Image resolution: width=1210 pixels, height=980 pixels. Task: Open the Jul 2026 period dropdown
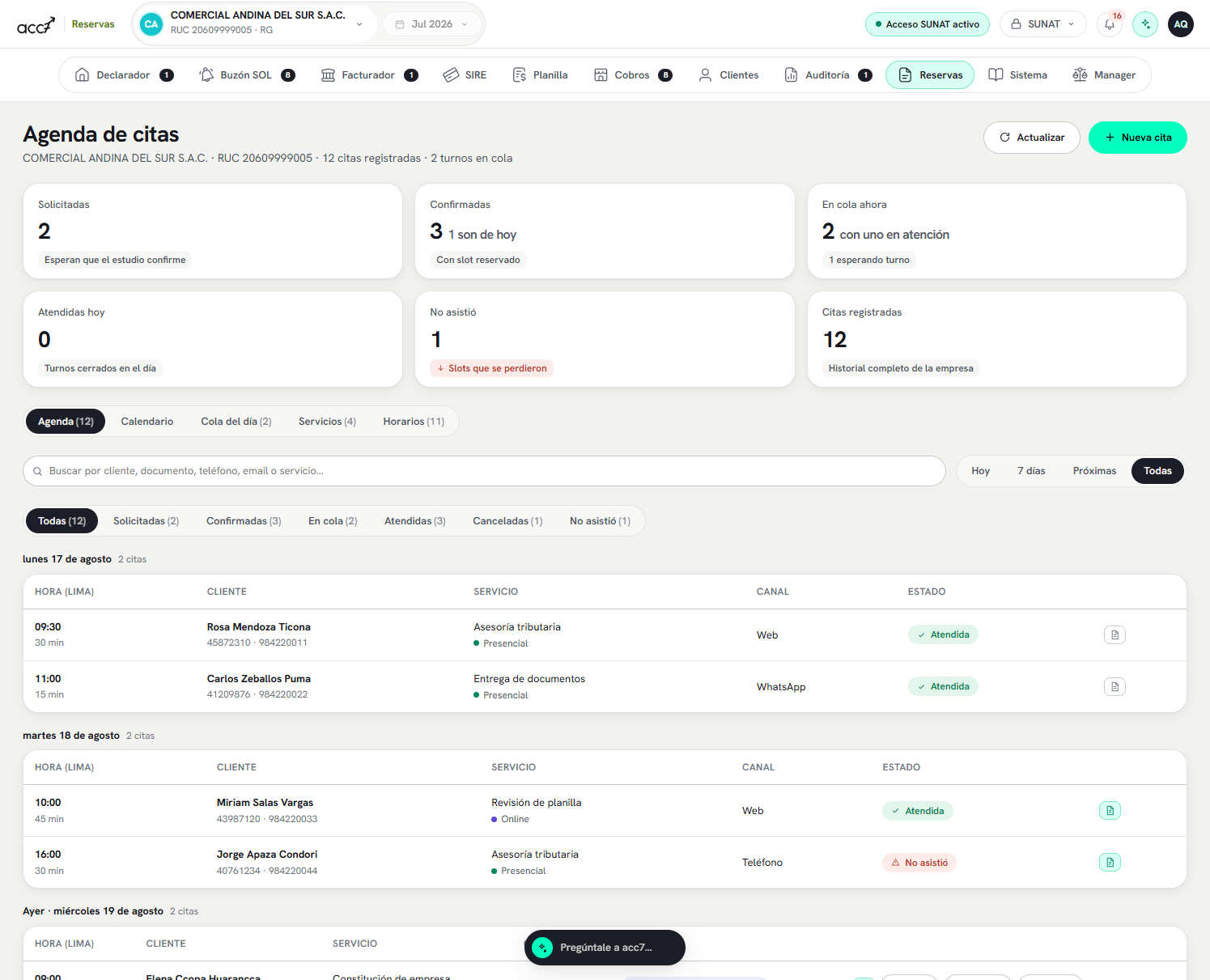coord(431,24)
